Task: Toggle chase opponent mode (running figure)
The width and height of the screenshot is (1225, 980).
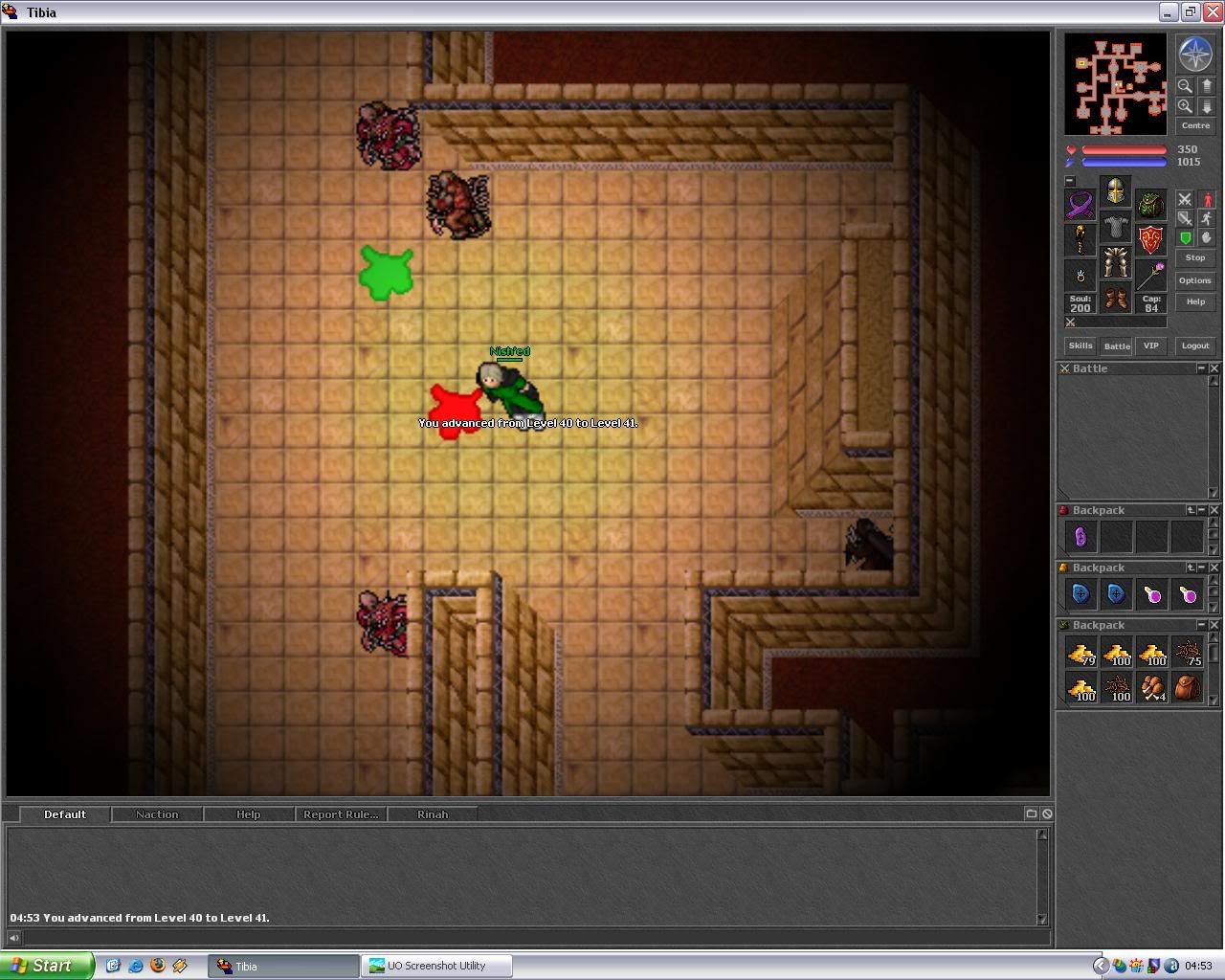Action: point(1207,218)
